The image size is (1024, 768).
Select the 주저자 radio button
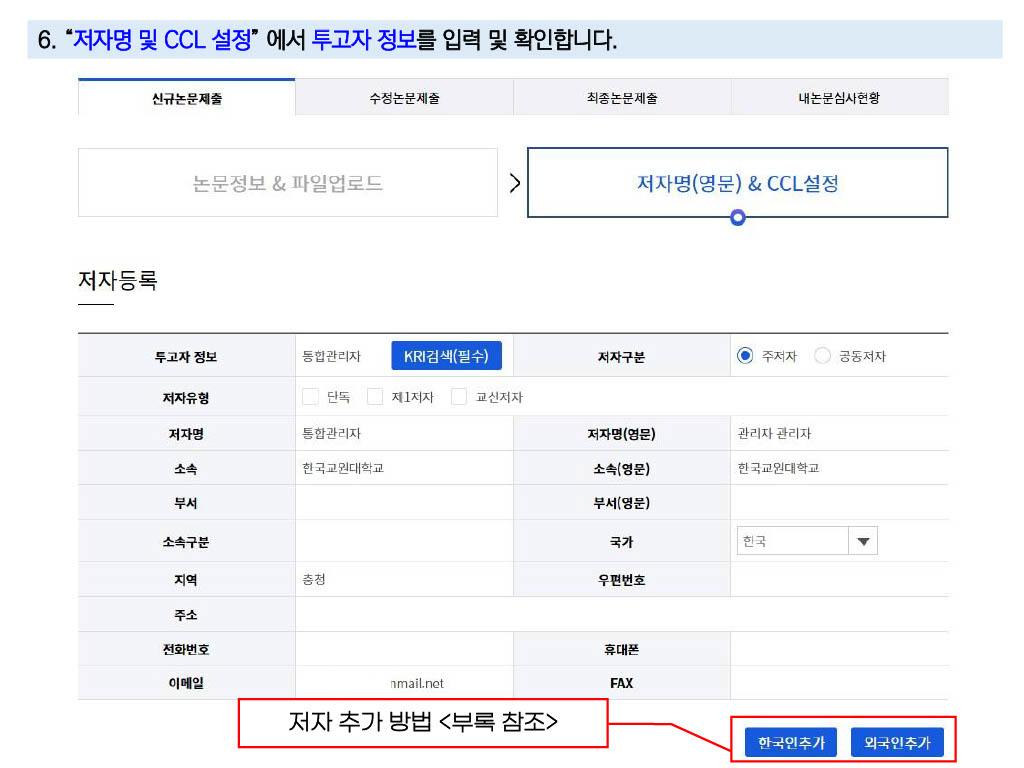[745, 356]
